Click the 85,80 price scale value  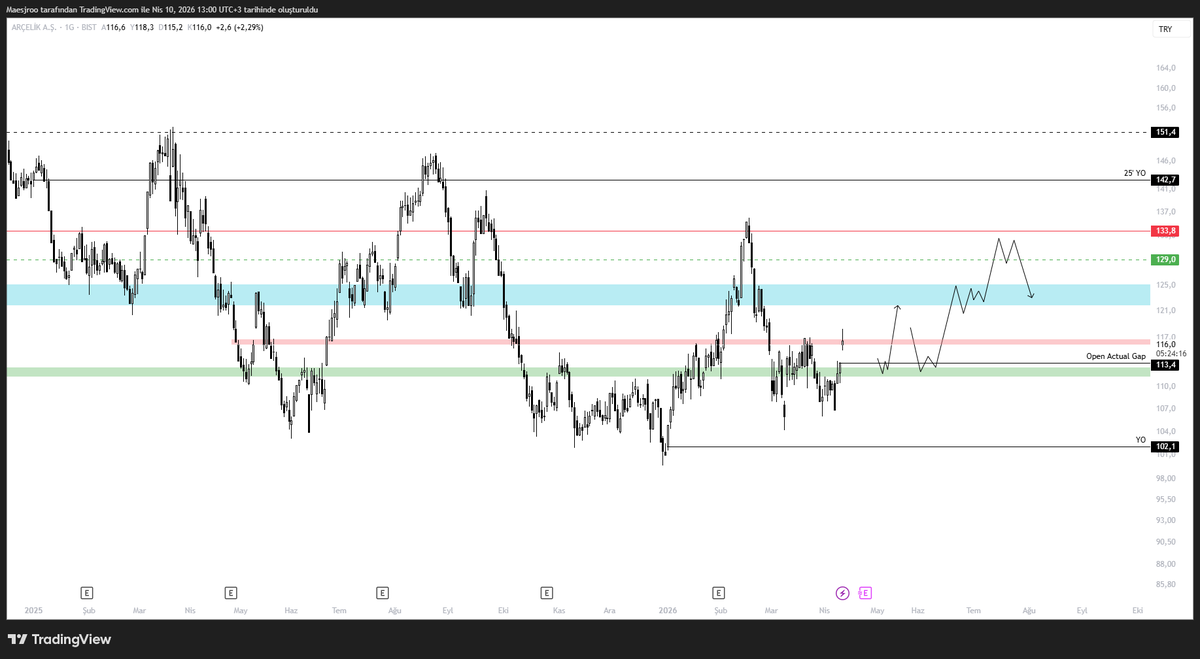1166,585
